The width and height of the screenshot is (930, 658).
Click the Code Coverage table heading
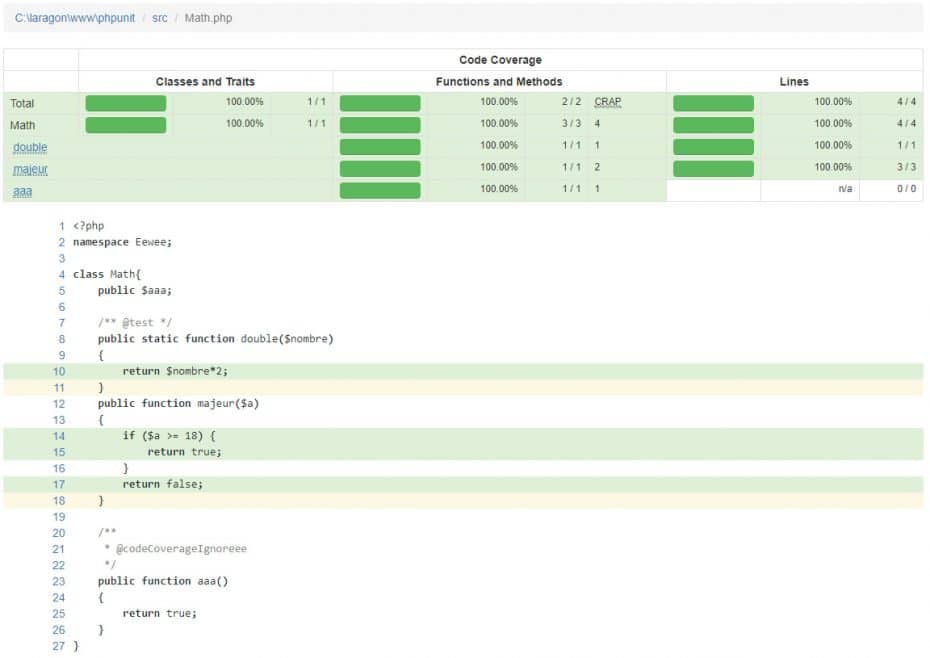click(x=500, y=60)
